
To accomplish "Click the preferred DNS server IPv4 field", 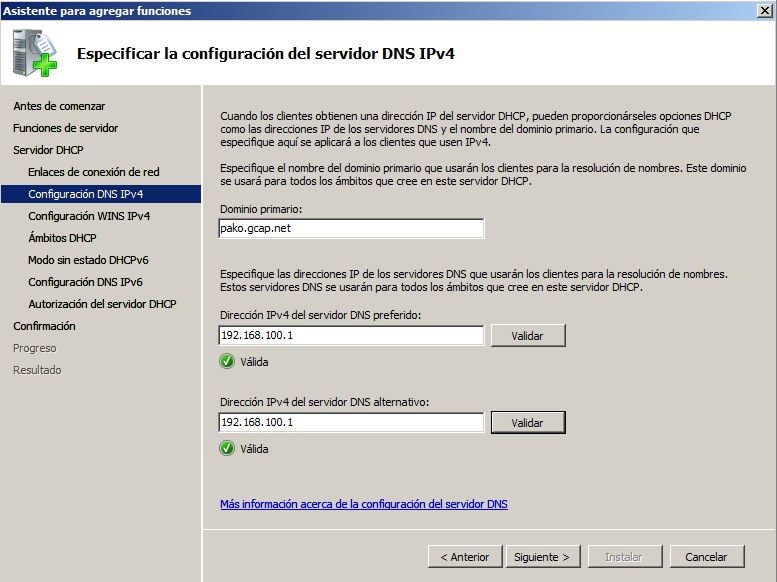I will pyautogui.click(x=351, y=335).
